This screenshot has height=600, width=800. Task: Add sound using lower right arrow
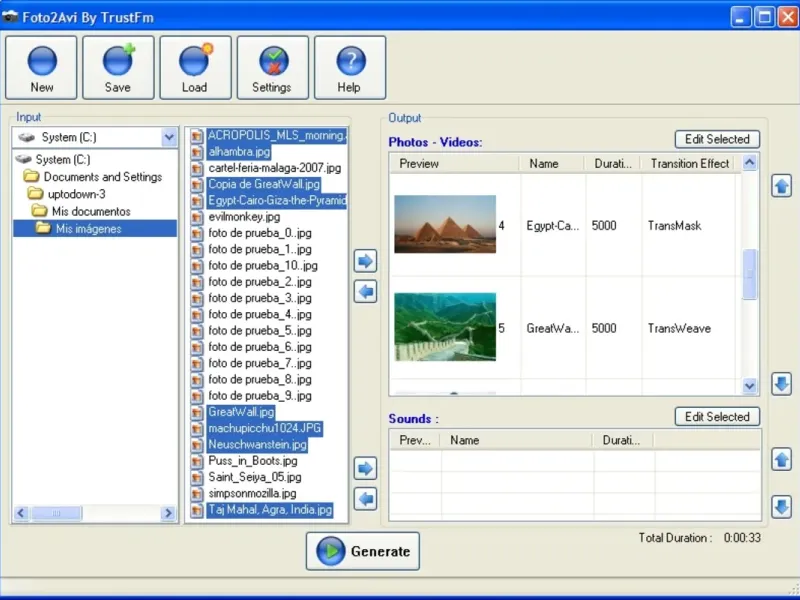click(366, 468)
